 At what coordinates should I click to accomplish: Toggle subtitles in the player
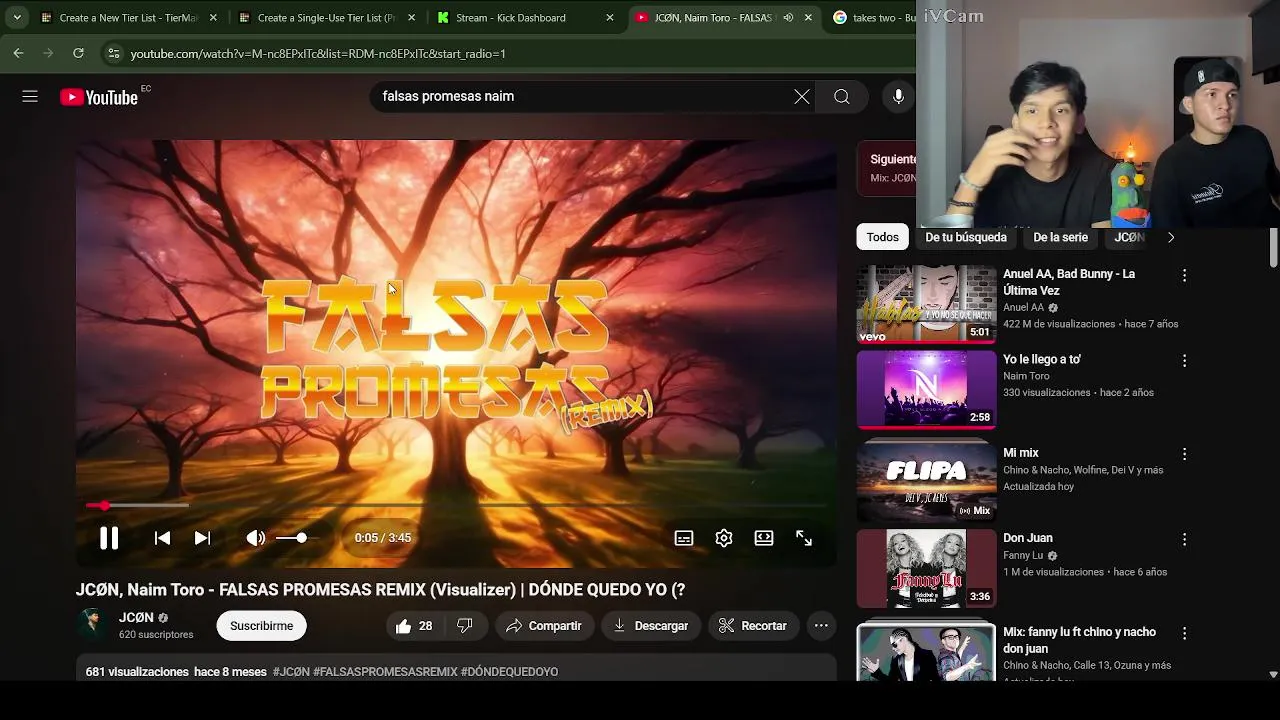(684, 538)
